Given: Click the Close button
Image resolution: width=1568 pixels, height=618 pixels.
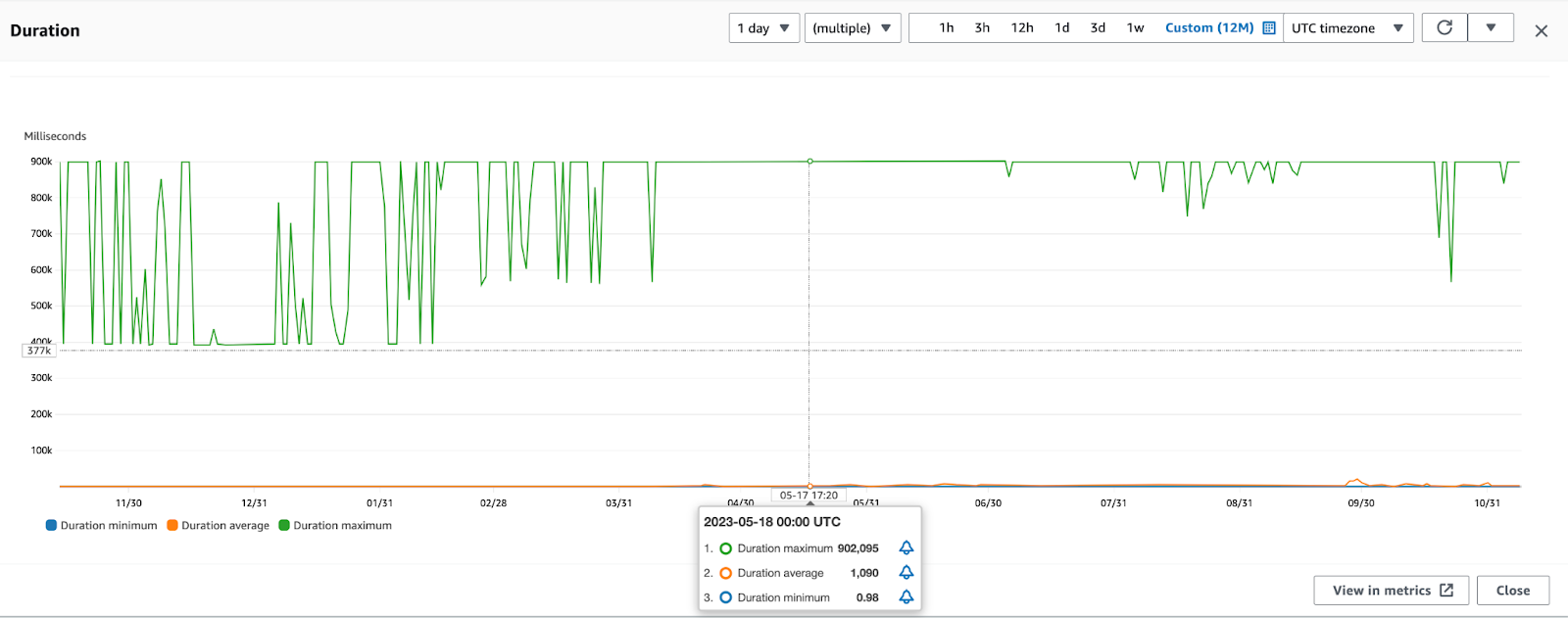Looking at the screenshot, I should coord(1513,591).
